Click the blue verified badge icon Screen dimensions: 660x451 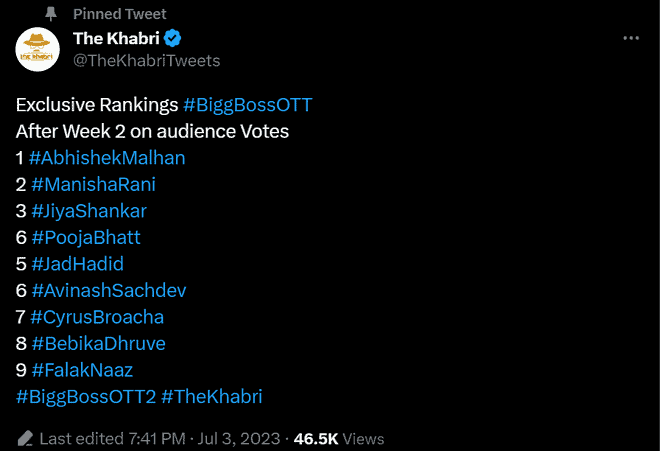point(172,38)
